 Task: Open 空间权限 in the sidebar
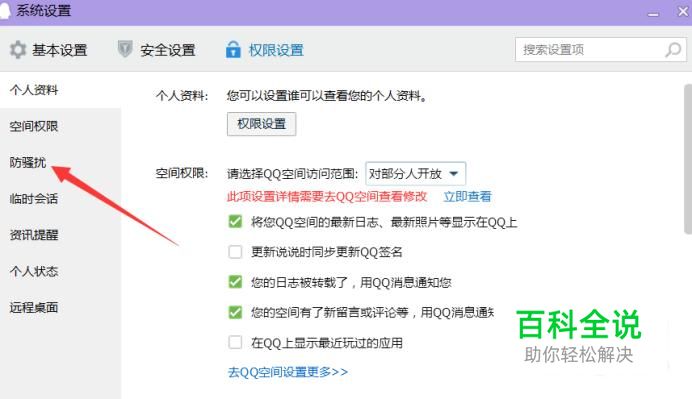coord(60,126)
